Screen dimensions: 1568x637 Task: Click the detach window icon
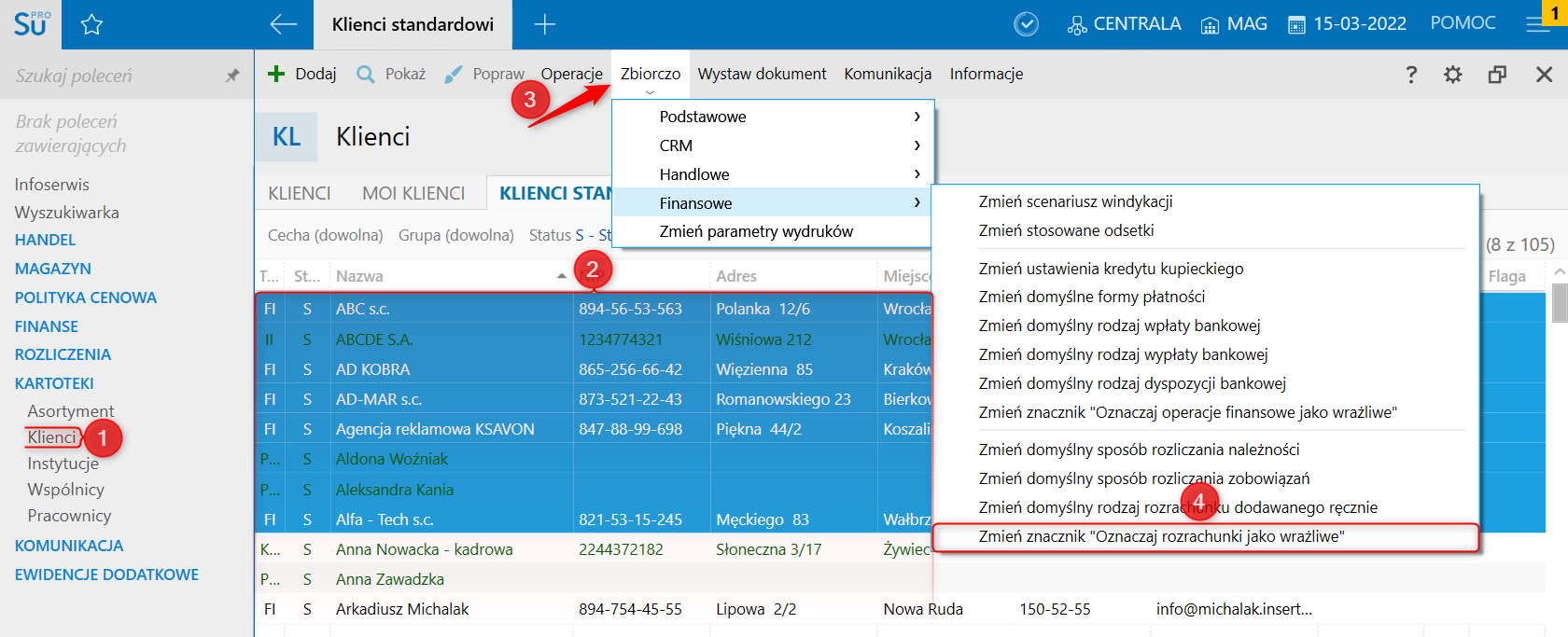point(1497,75)
